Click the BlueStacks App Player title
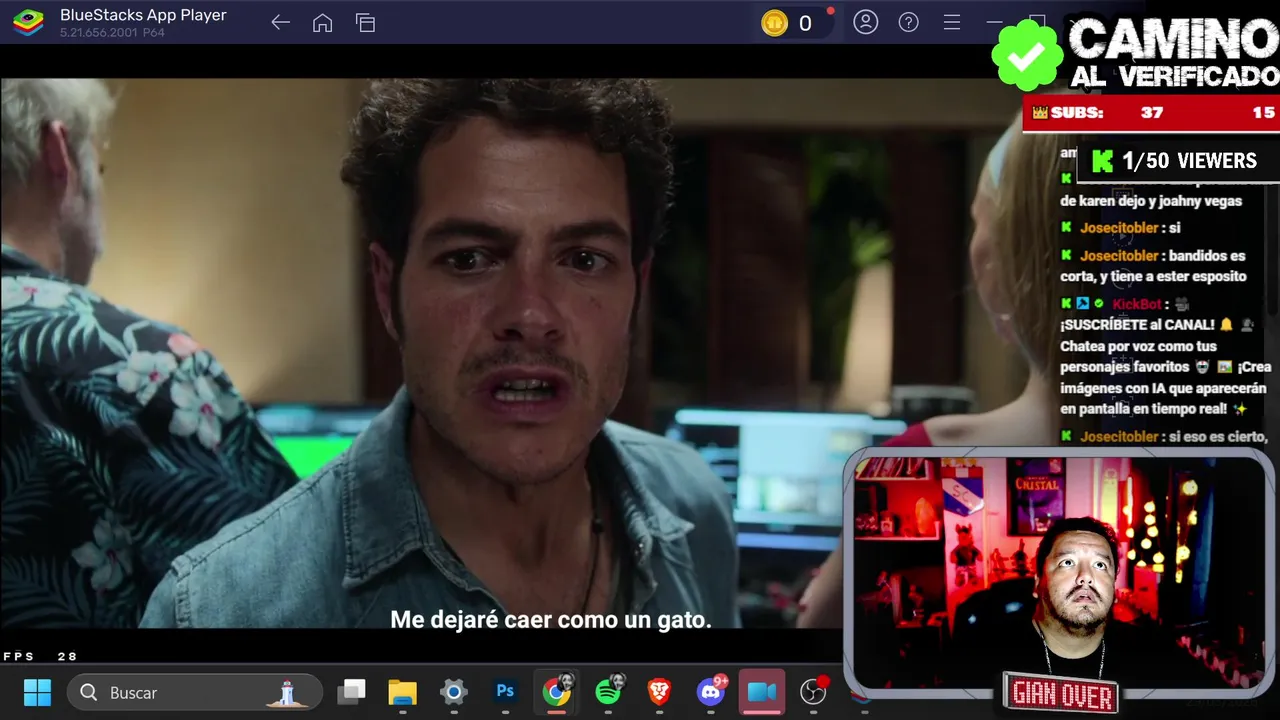The image size is (1280, 720). coord(143,15)
